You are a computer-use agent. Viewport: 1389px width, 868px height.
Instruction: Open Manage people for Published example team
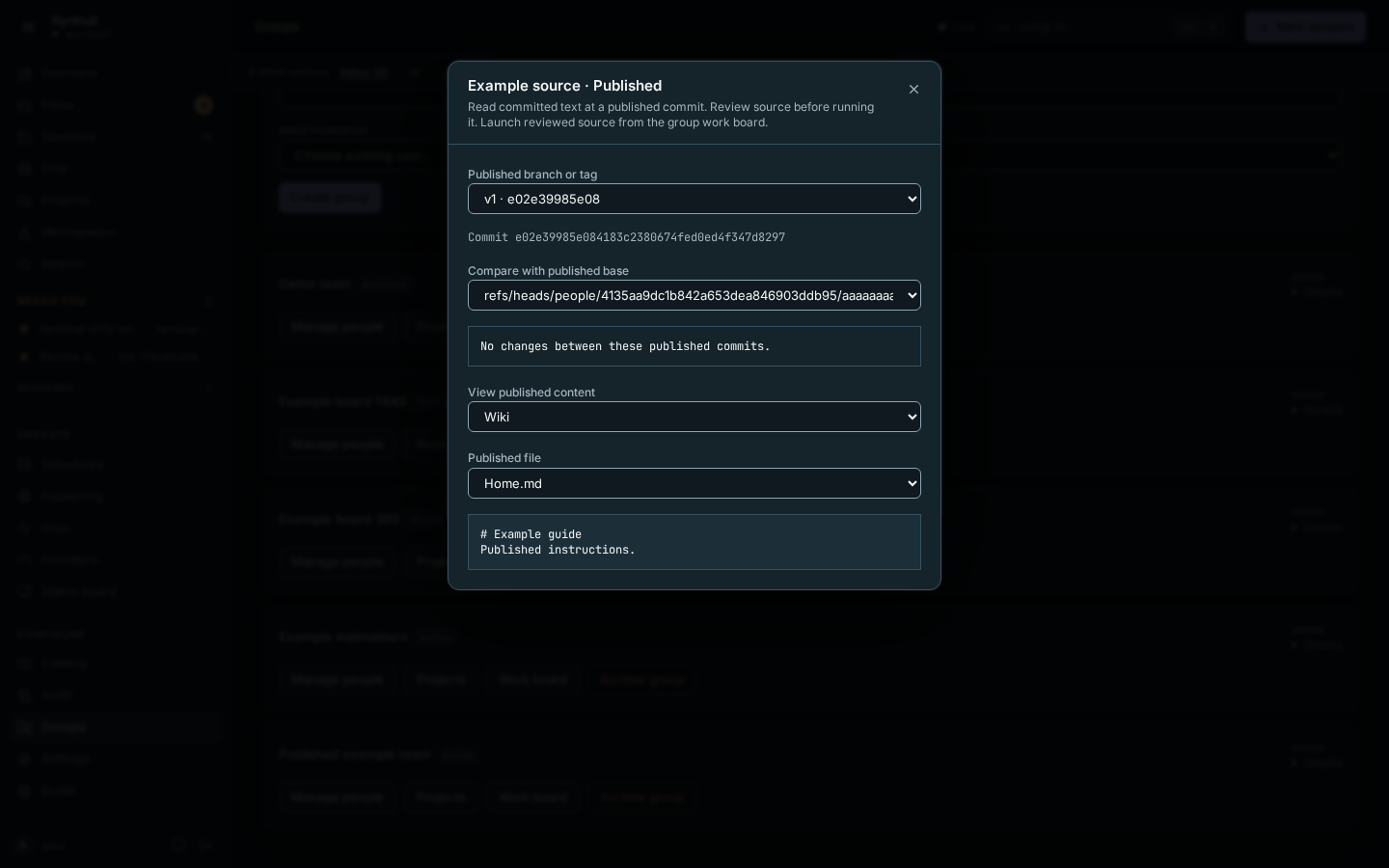(x=337, y=797)
